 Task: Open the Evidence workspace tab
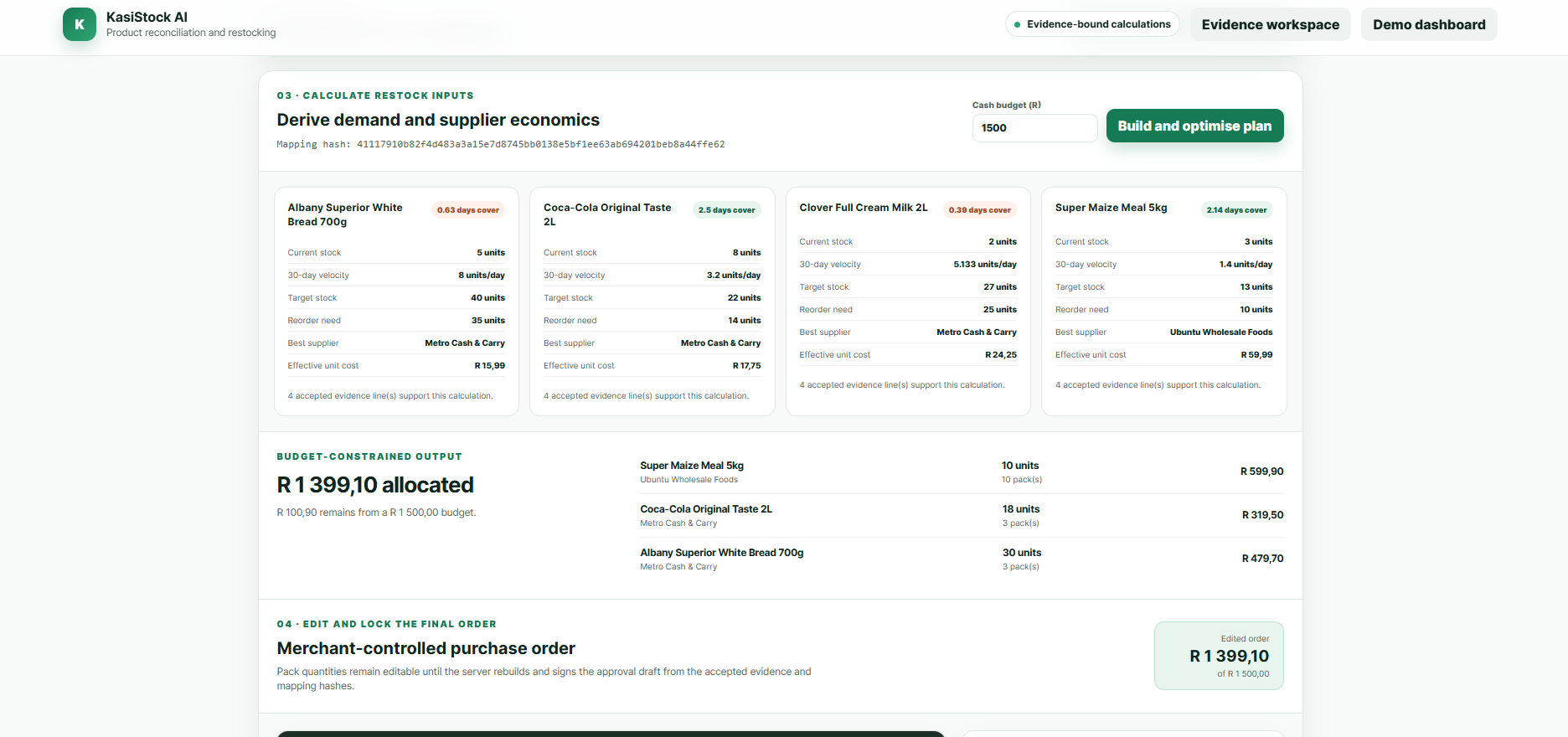point(1270,24)
